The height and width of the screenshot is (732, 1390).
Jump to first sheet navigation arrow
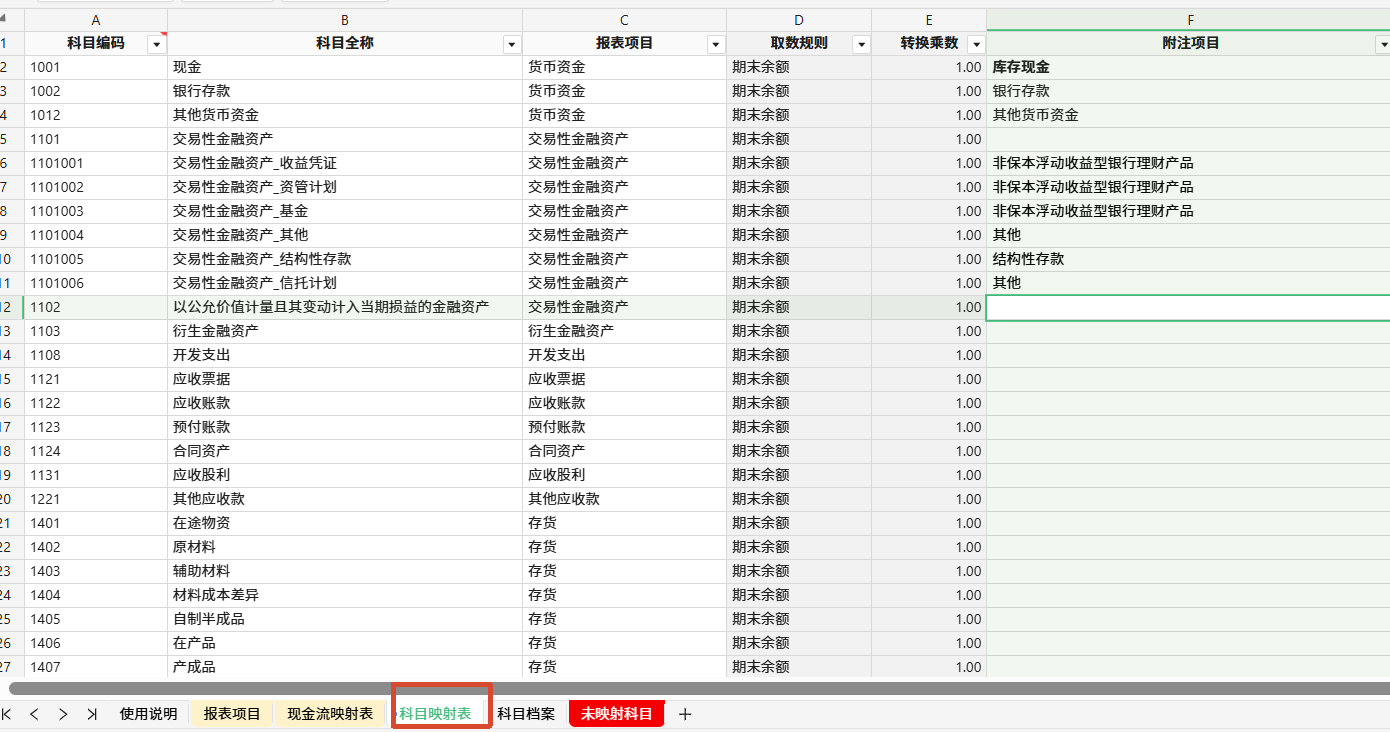pyautogui.click(x=6, y=714)
